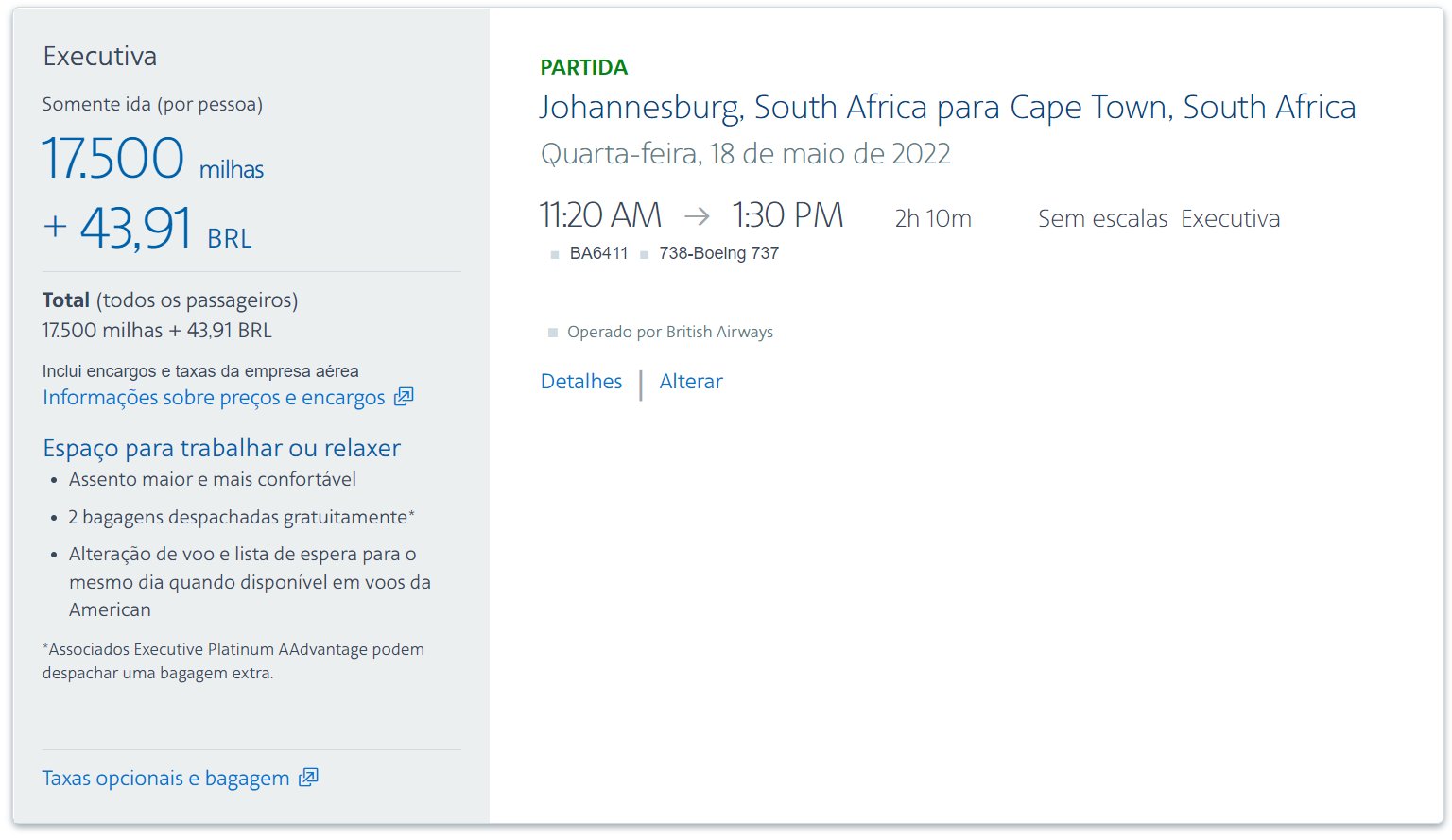Click Alterar to change the flight
The width and height of the screenshot is (1452, 840).
tap(691, 382)
